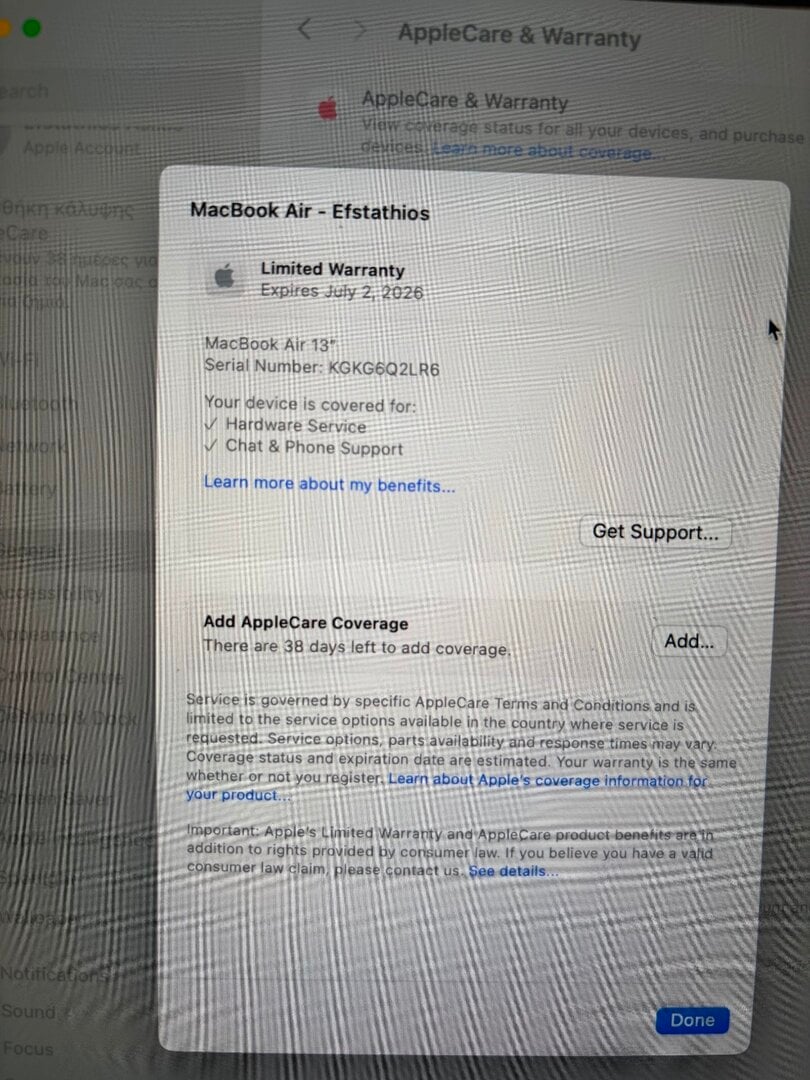Viewport: 810px width, 1080px height.
Task: Click Add... to add AppleCare coverage
Action: [689, 641]
